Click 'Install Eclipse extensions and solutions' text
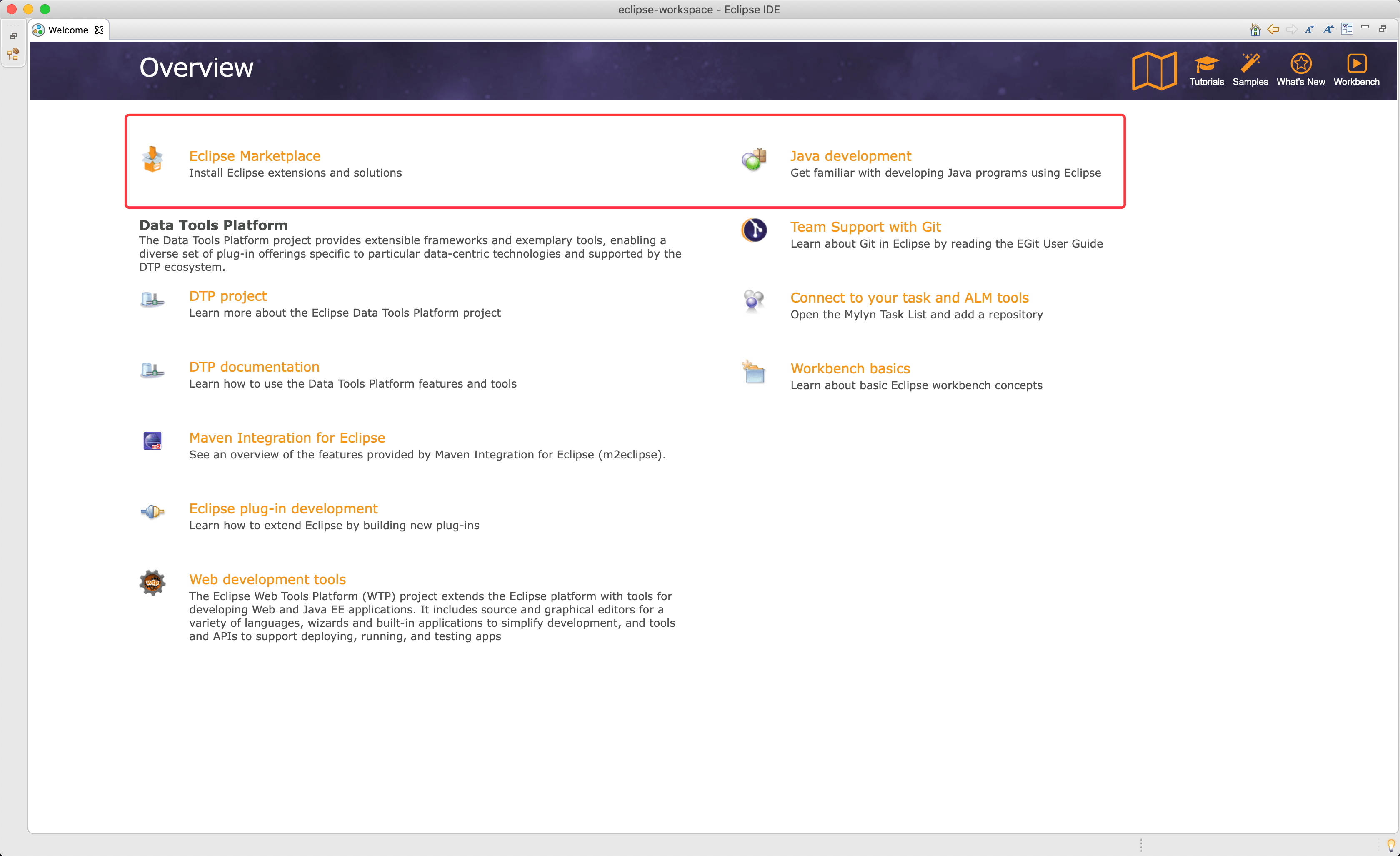This screenshot has height=856, width=1400. (x=295, y=173)
